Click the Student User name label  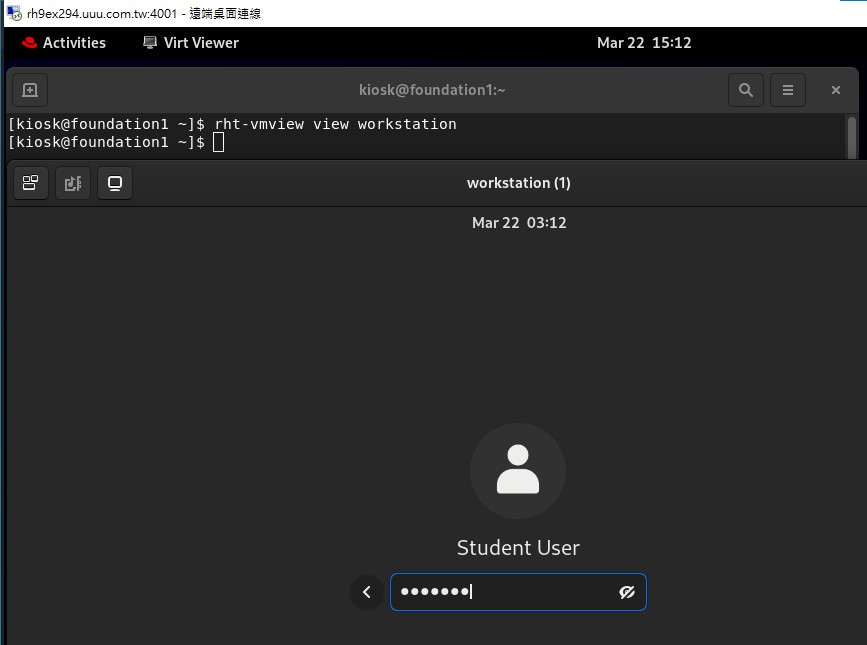point(518,548)
